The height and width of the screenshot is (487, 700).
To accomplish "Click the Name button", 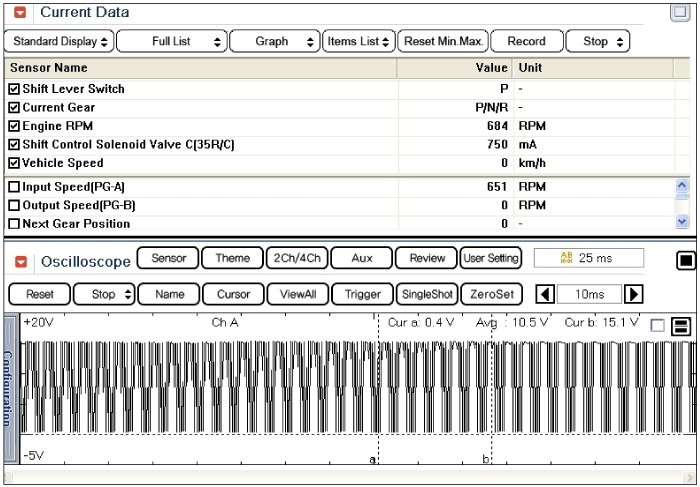I will pos(169,295).
